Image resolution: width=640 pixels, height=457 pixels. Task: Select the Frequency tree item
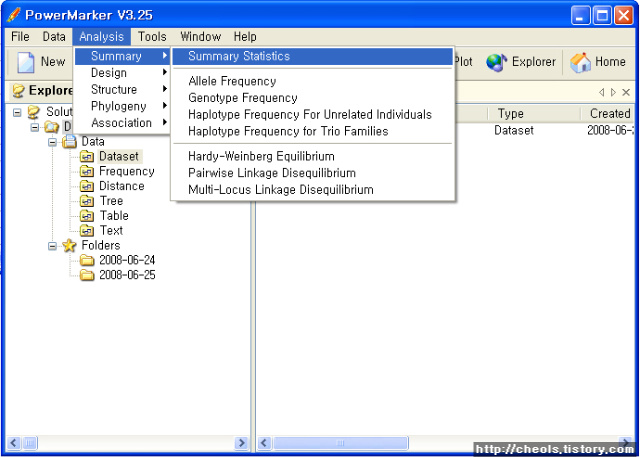[x=127, y=171]
